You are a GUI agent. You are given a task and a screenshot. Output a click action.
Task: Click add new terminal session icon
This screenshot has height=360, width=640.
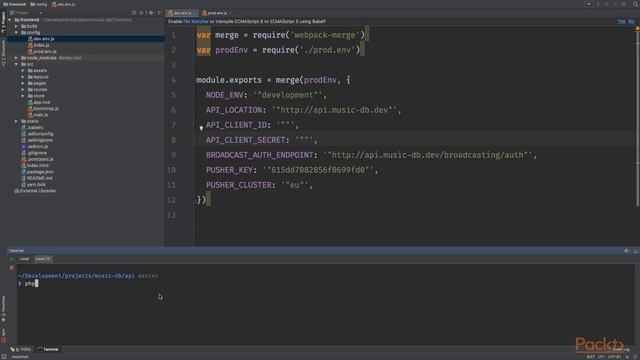coord(12,259)
